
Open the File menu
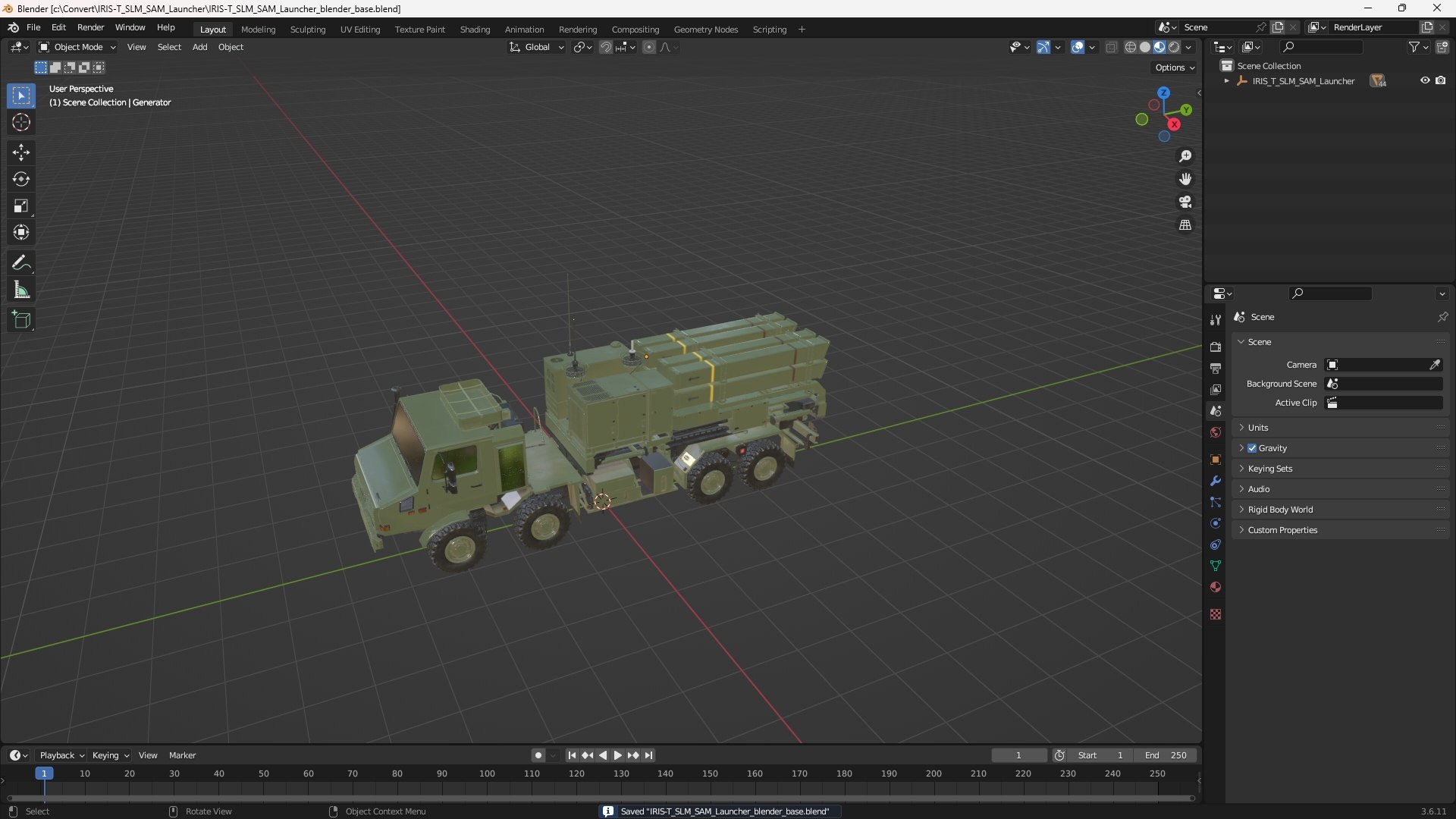coord(33,27)
